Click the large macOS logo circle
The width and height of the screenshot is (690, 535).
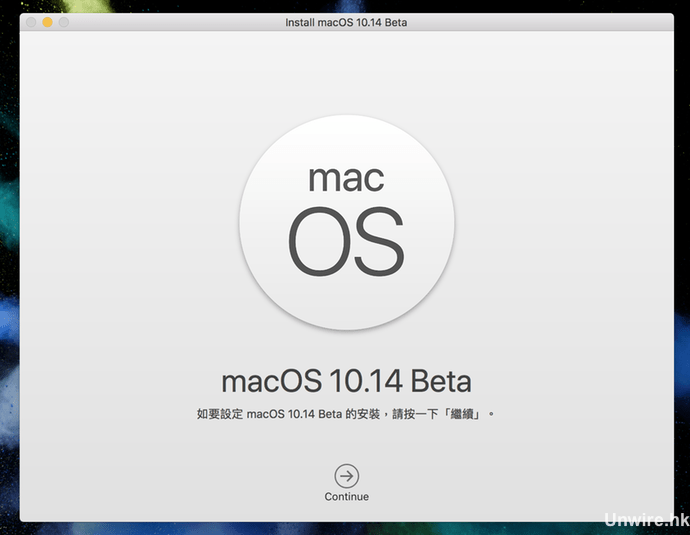(x=347, y=222)
